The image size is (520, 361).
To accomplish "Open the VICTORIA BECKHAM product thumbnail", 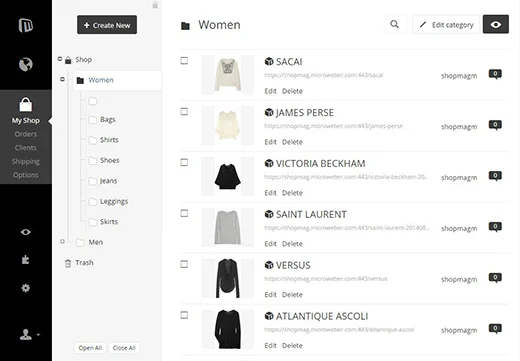I will tap(228, 176).
